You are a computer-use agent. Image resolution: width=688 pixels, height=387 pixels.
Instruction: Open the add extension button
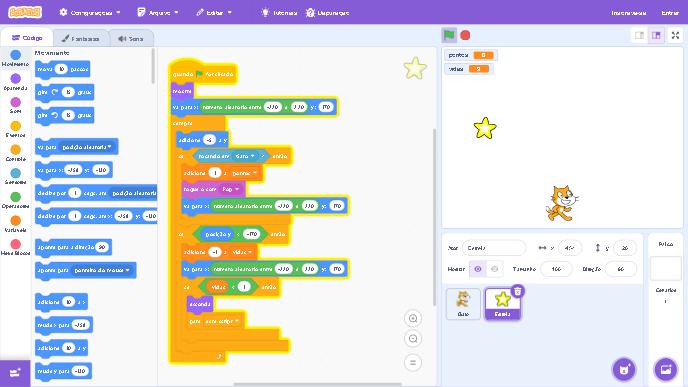coord(15,373)
